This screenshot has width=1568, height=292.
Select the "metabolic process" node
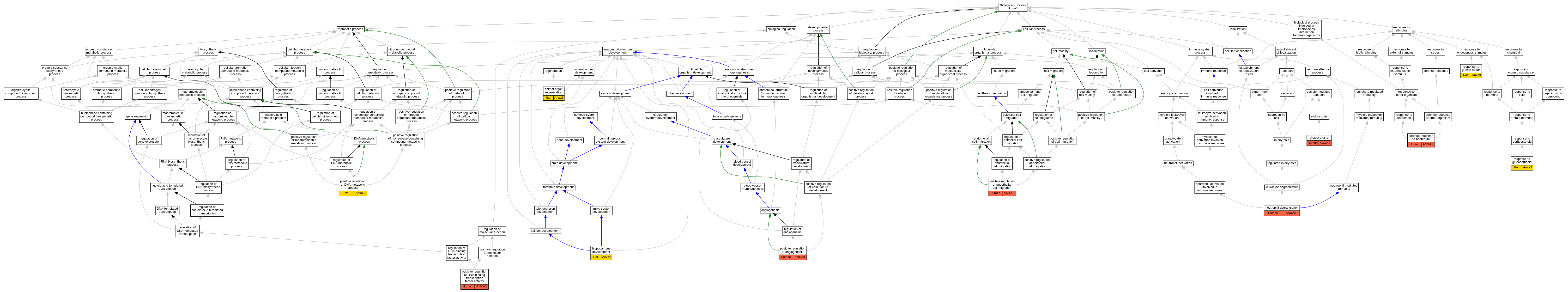pyautogui.click(x=351, y=29)
